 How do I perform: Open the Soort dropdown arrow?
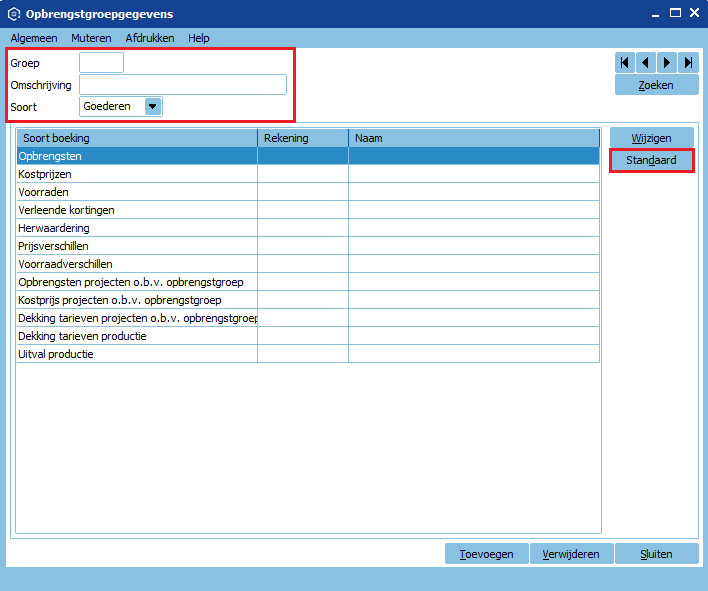pyautogui.click(x=152, y=106)
